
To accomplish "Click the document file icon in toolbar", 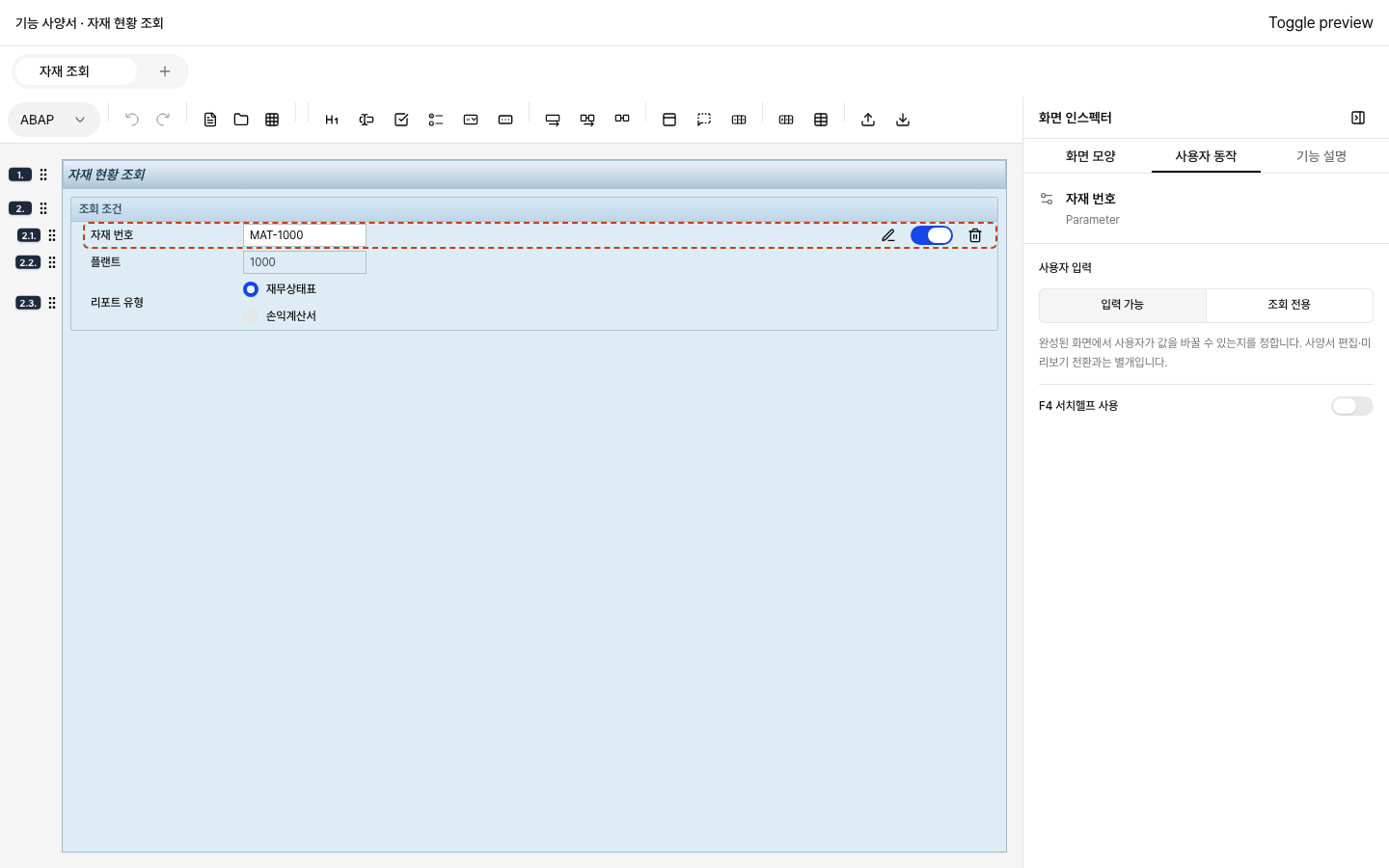I will tap(210, 120).
